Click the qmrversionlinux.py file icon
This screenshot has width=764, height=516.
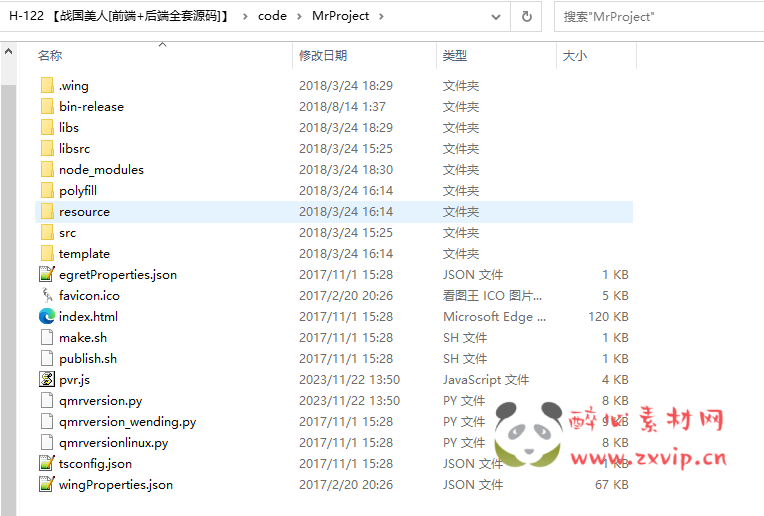click(x=47, y=442)
